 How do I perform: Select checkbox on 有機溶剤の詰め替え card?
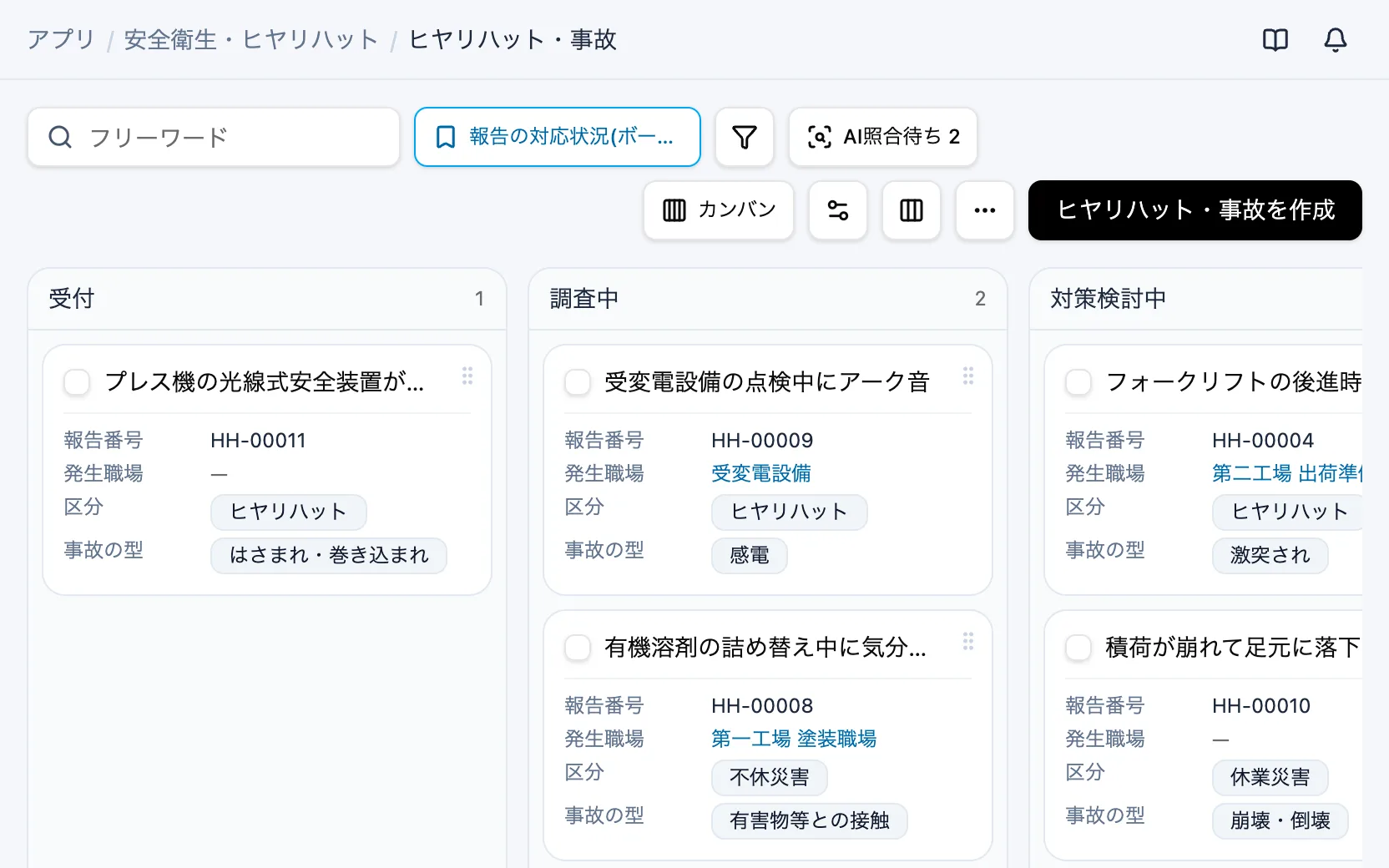pos(578,648)
